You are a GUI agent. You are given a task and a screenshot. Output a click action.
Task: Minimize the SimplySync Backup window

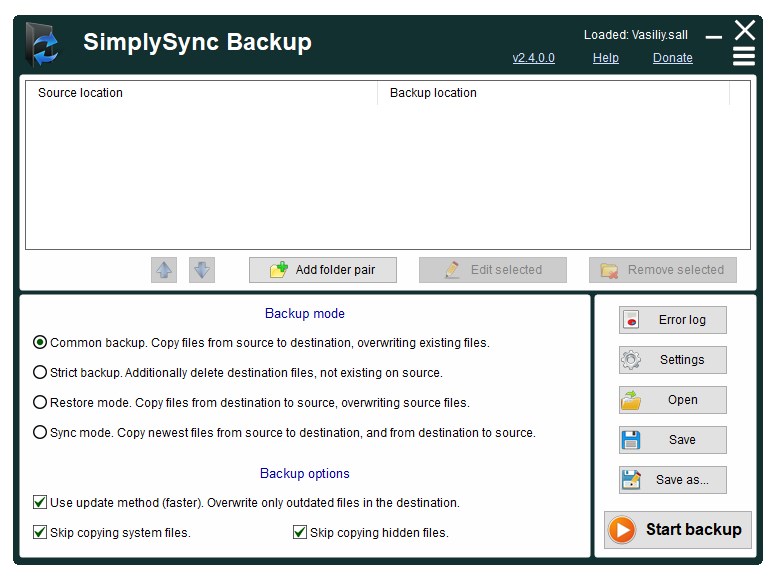click(713, 37)
